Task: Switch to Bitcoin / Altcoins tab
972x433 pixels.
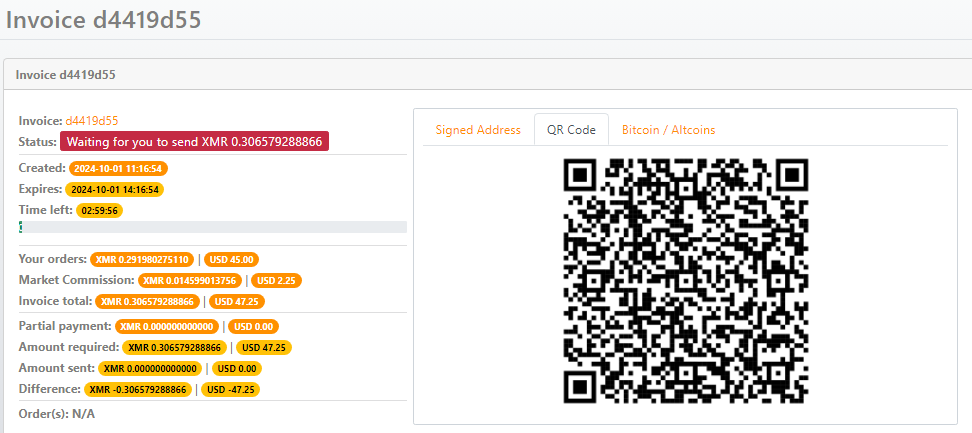Action: pos(668,130)
